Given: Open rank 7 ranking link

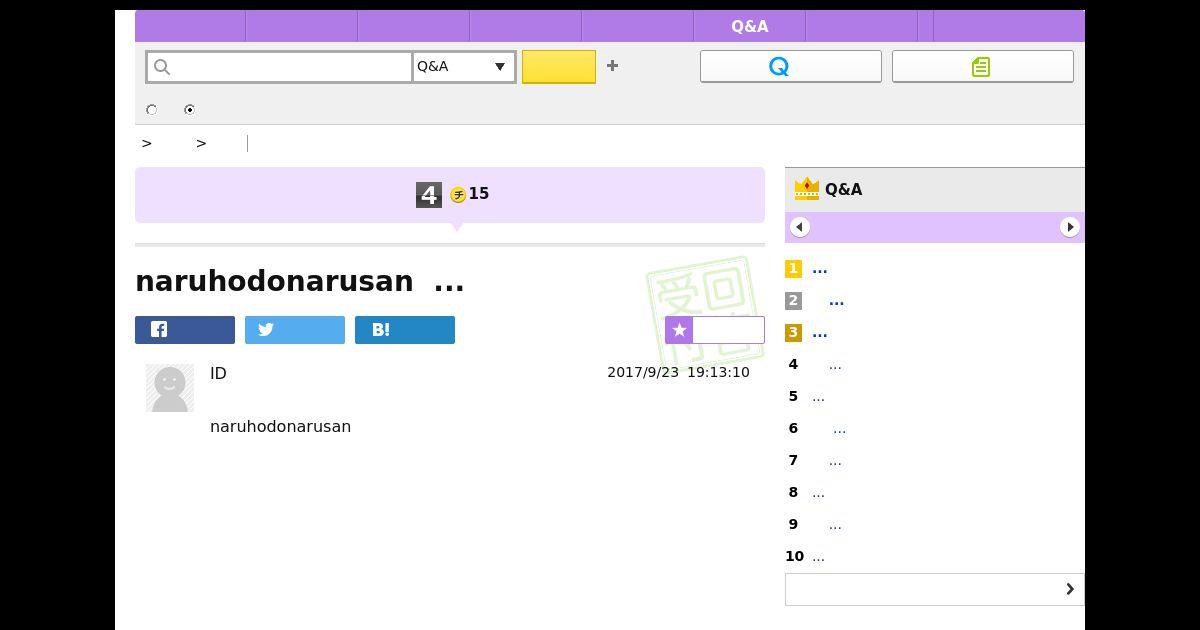Looking at the screenshot, I should click(x=835, y=461).
